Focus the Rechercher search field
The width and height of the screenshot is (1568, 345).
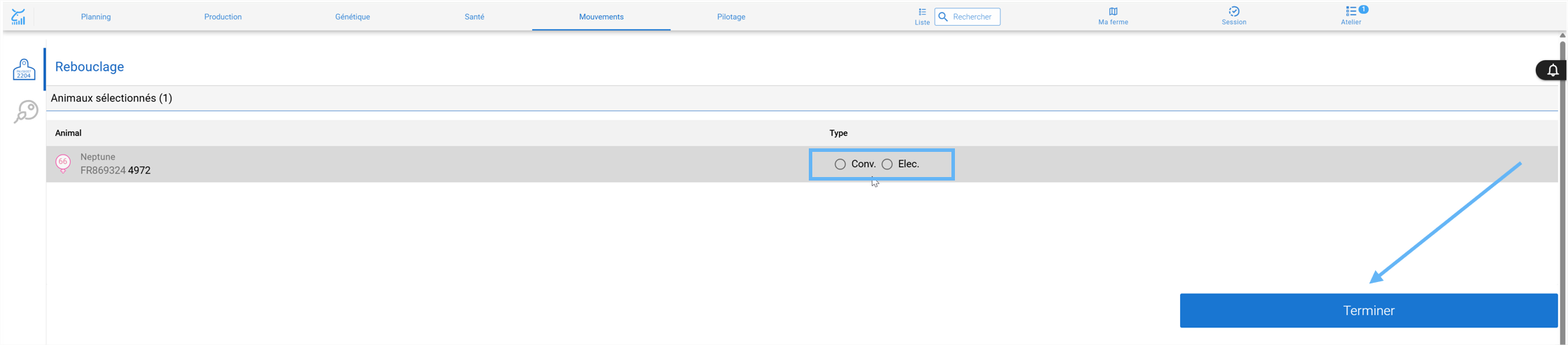click(x=968, y=17)
